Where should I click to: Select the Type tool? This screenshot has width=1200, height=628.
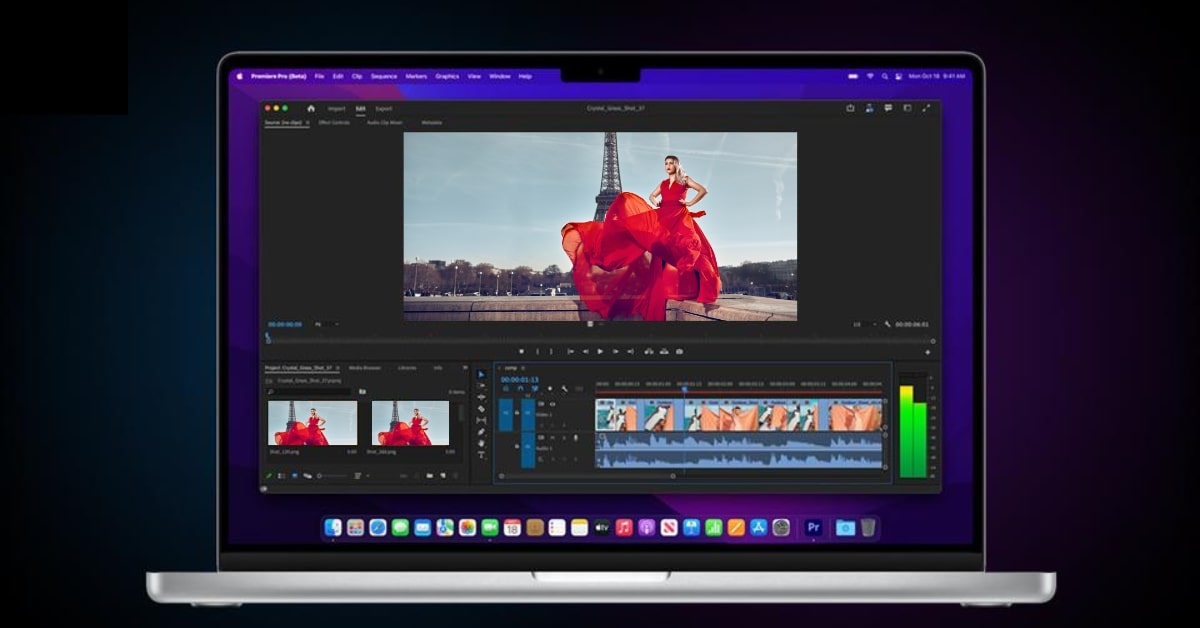click(481, 454)
